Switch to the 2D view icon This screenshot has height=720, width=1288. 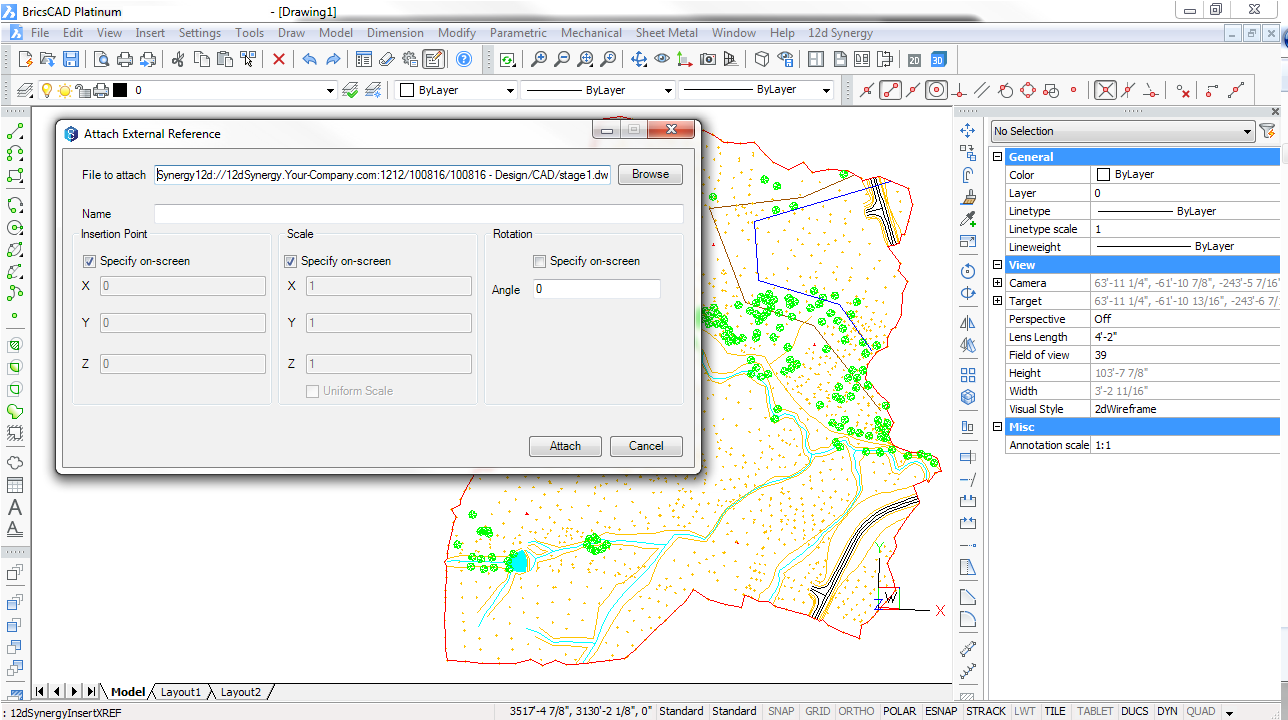[x=914, y=59]
